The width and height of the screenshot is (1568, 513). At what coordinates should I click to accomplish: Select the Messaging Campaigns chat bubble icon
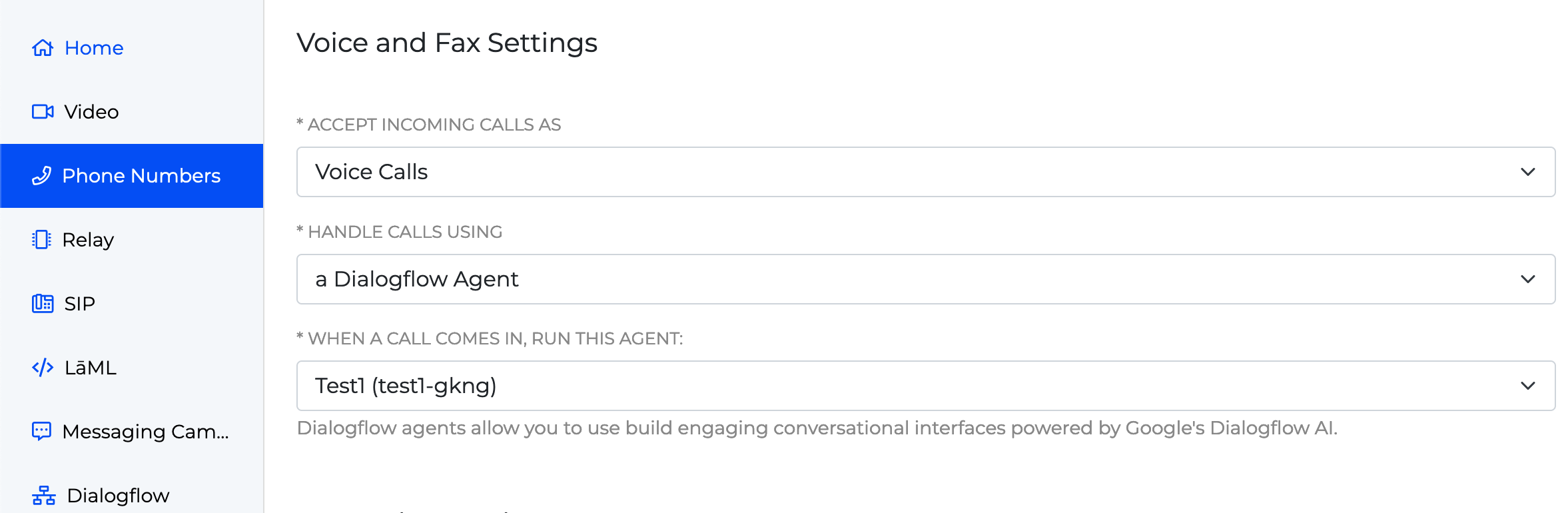tap(43, 431)
